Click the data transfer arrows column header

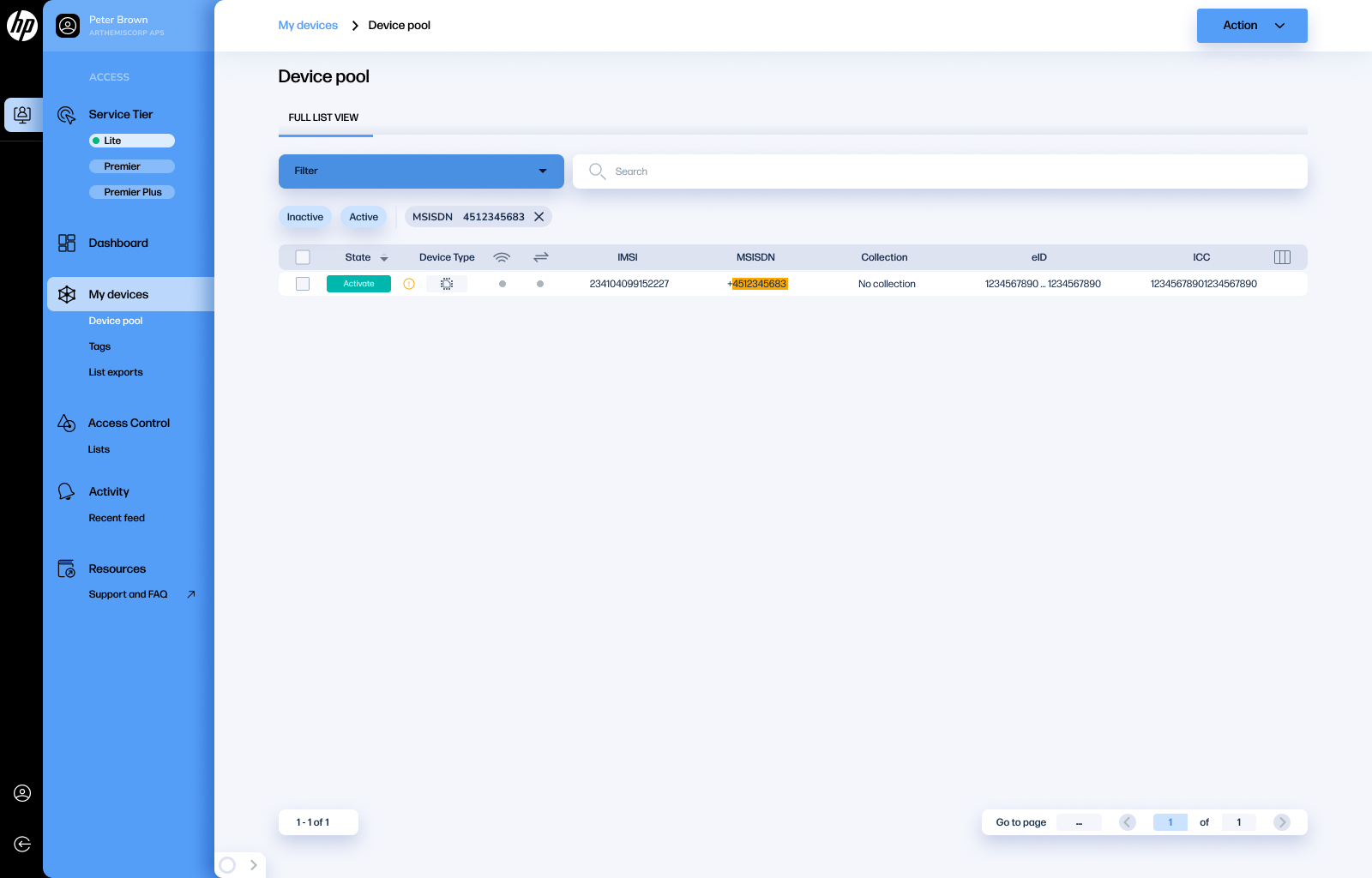pyautogui.click(x=540, y=257)
